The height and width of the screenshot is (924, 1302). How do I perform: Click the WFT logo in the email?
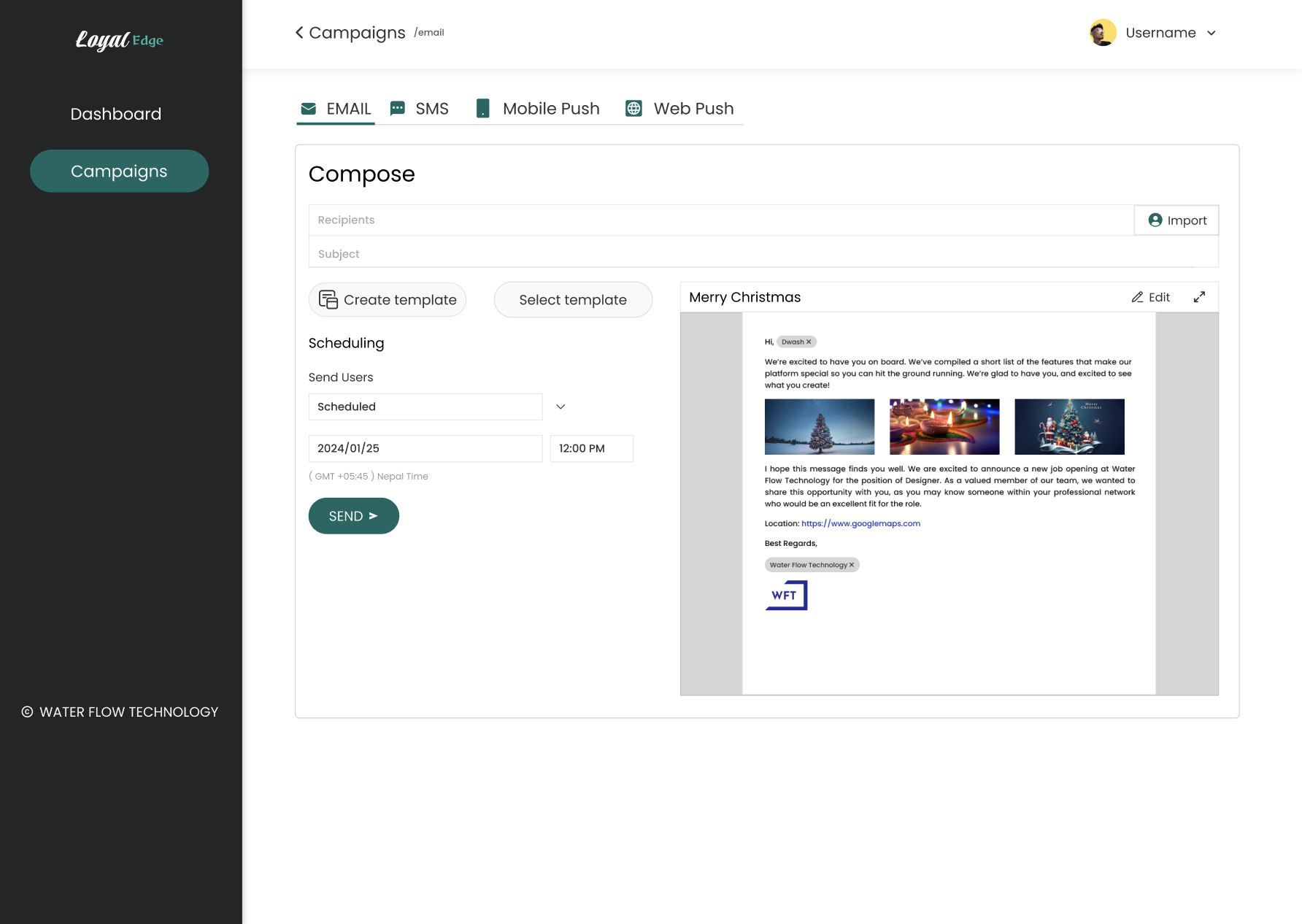786,595
